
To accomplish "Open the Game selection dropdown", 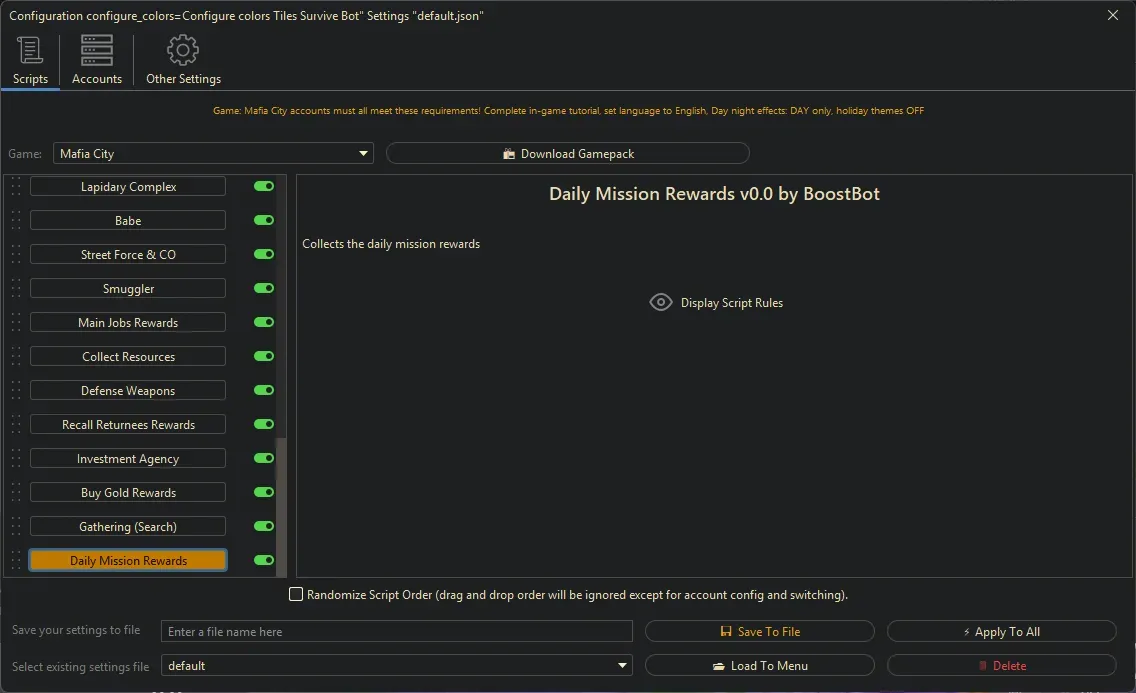I will [x=363, y=153].
